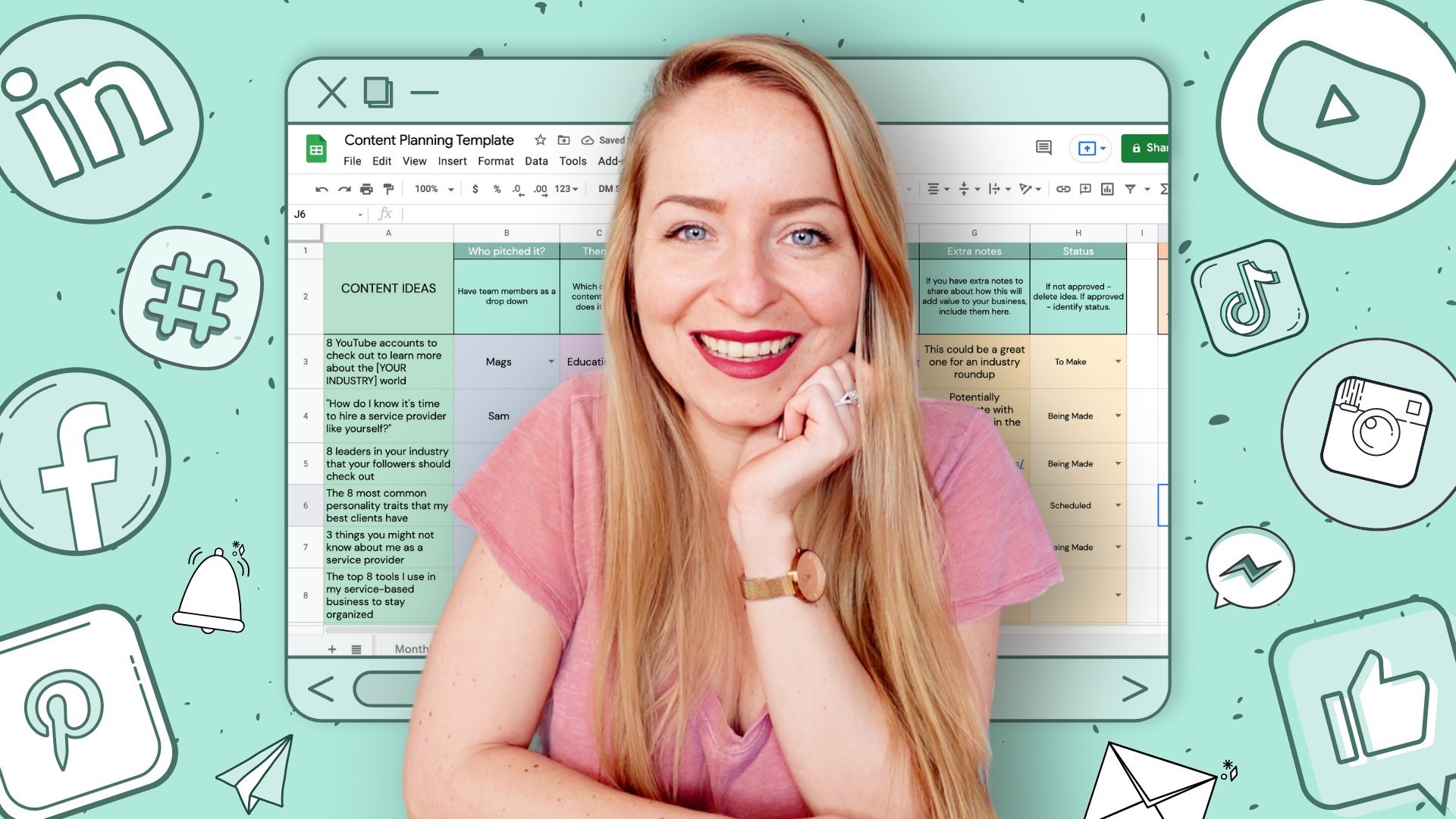Image resolution: width=1456 pixels, height=819 pixels.
Task: Click the Sum function icon
Action: [x=1162, y=189]
